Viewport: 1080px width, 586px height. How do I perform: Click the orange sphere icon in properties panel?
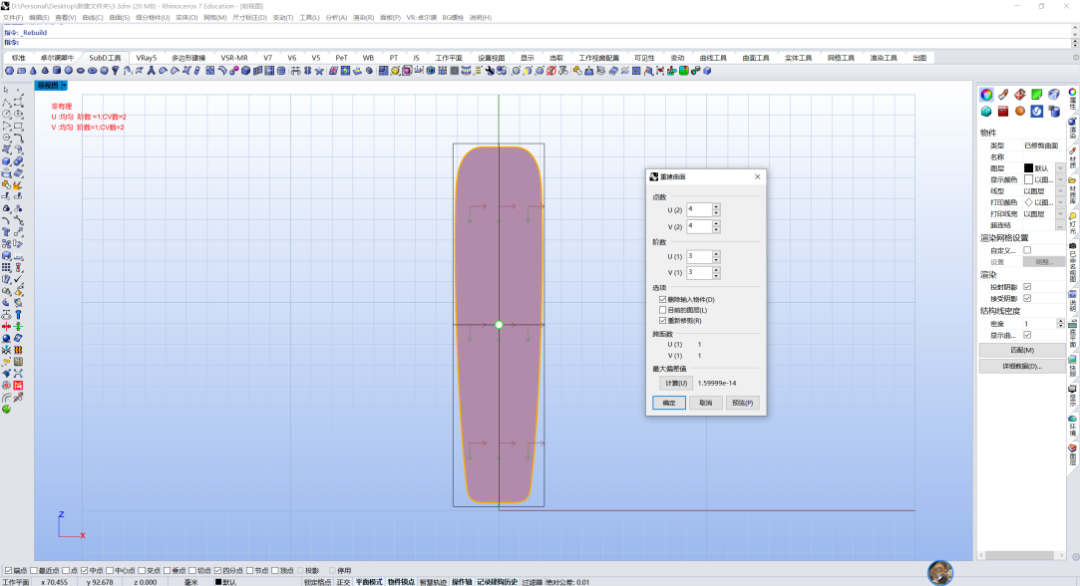pos(1020,112)
